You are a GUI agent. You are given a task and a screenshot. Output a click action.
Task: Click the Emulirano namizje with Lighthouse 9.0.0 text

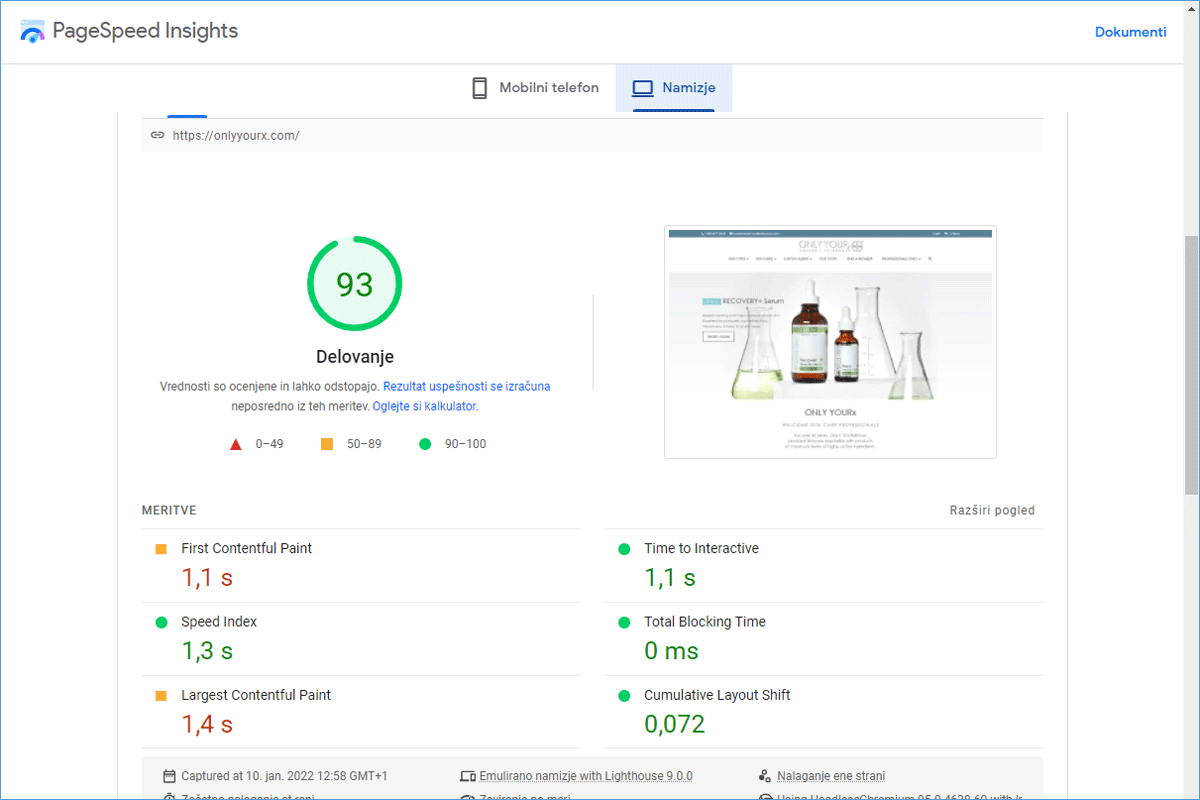pyautogui.click(x=585, y=776)
